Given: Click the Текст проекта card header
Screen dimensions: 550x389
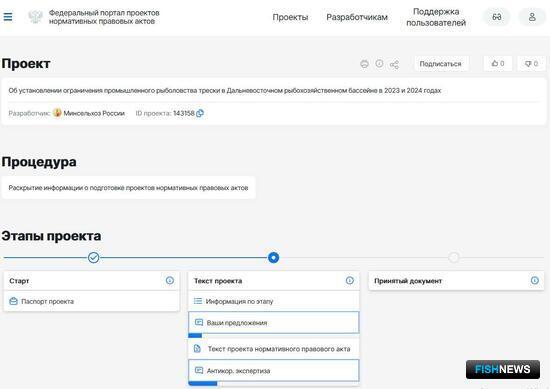Looking at the screenshot, I should [274, 281].
